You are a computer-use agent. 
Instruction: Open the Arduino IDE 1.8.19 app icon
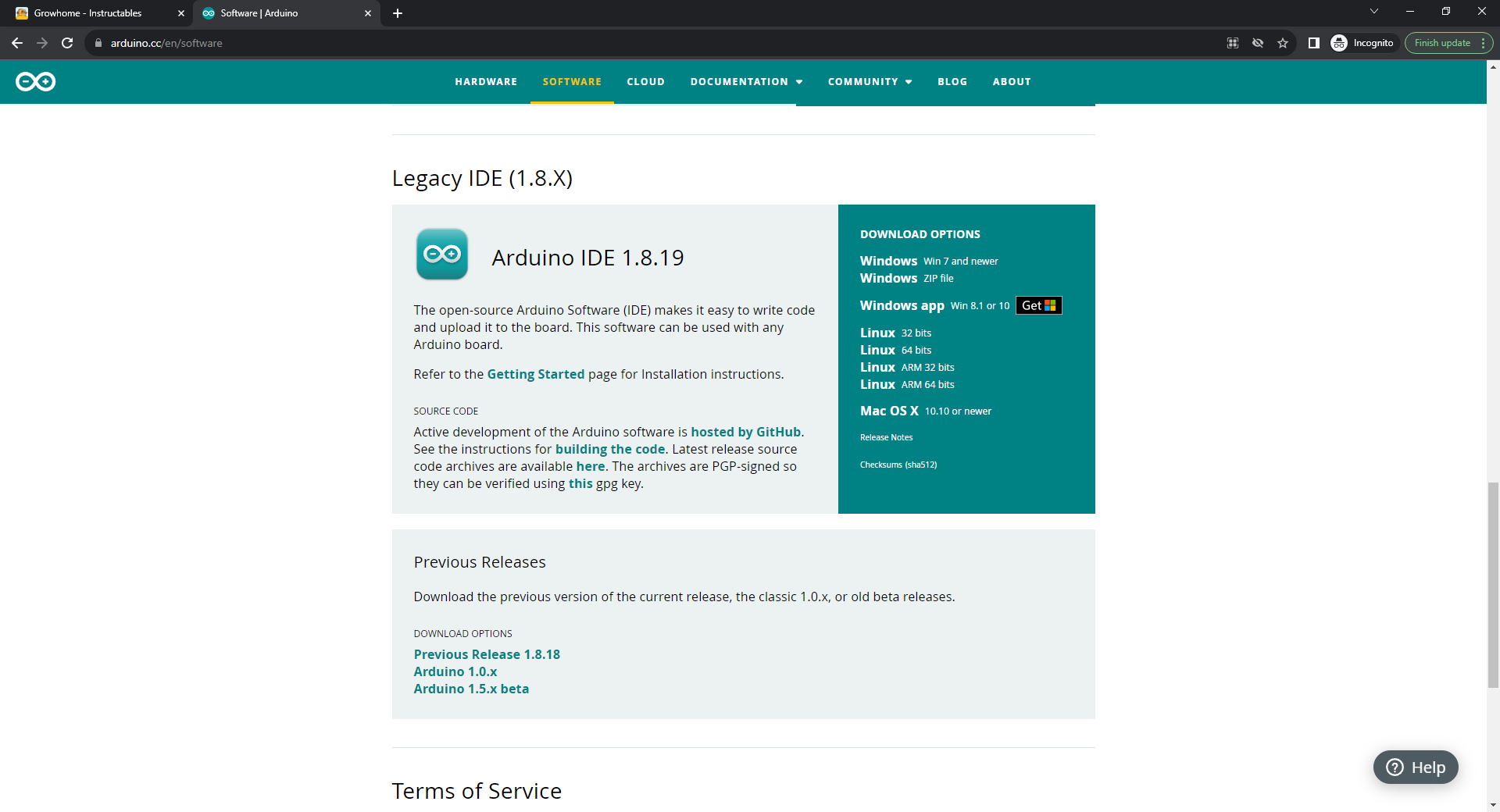[x=441, y=254]
